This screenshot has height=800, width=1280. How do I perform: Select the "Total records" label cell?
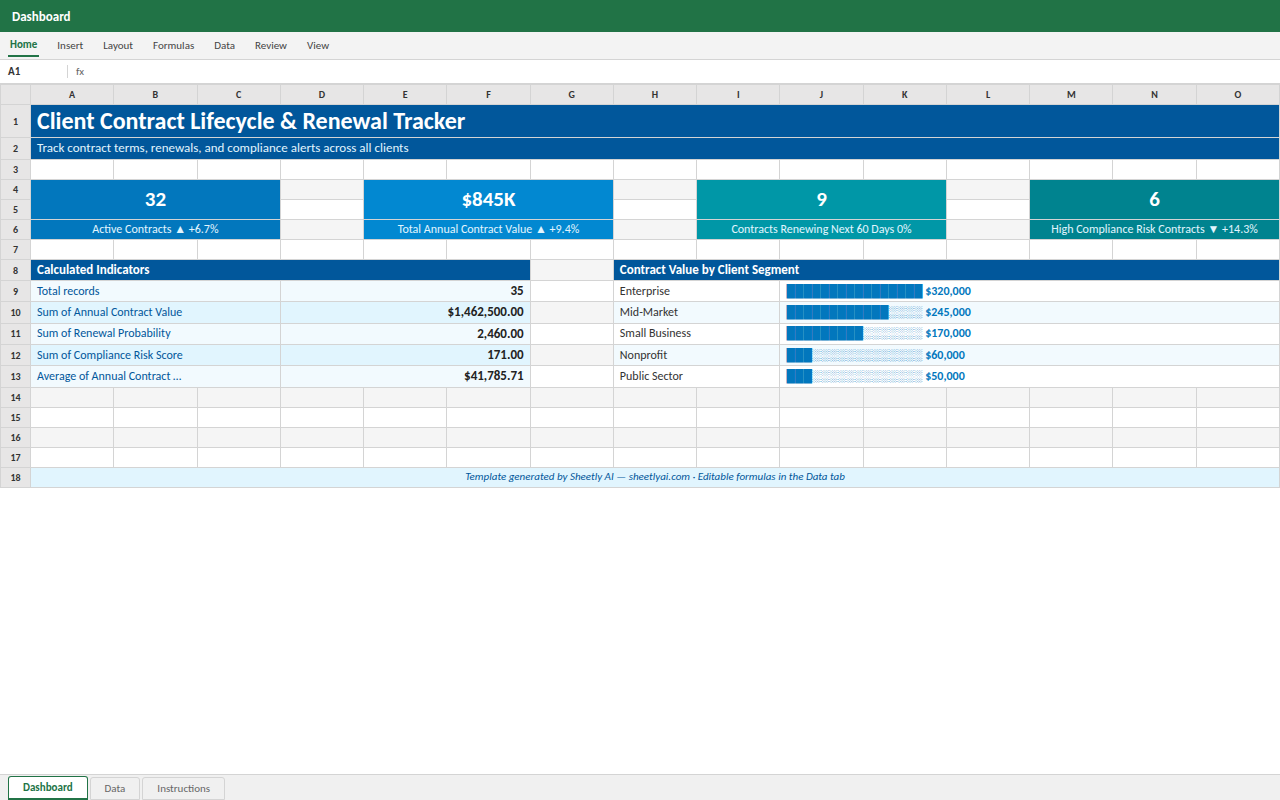(156, 291)
